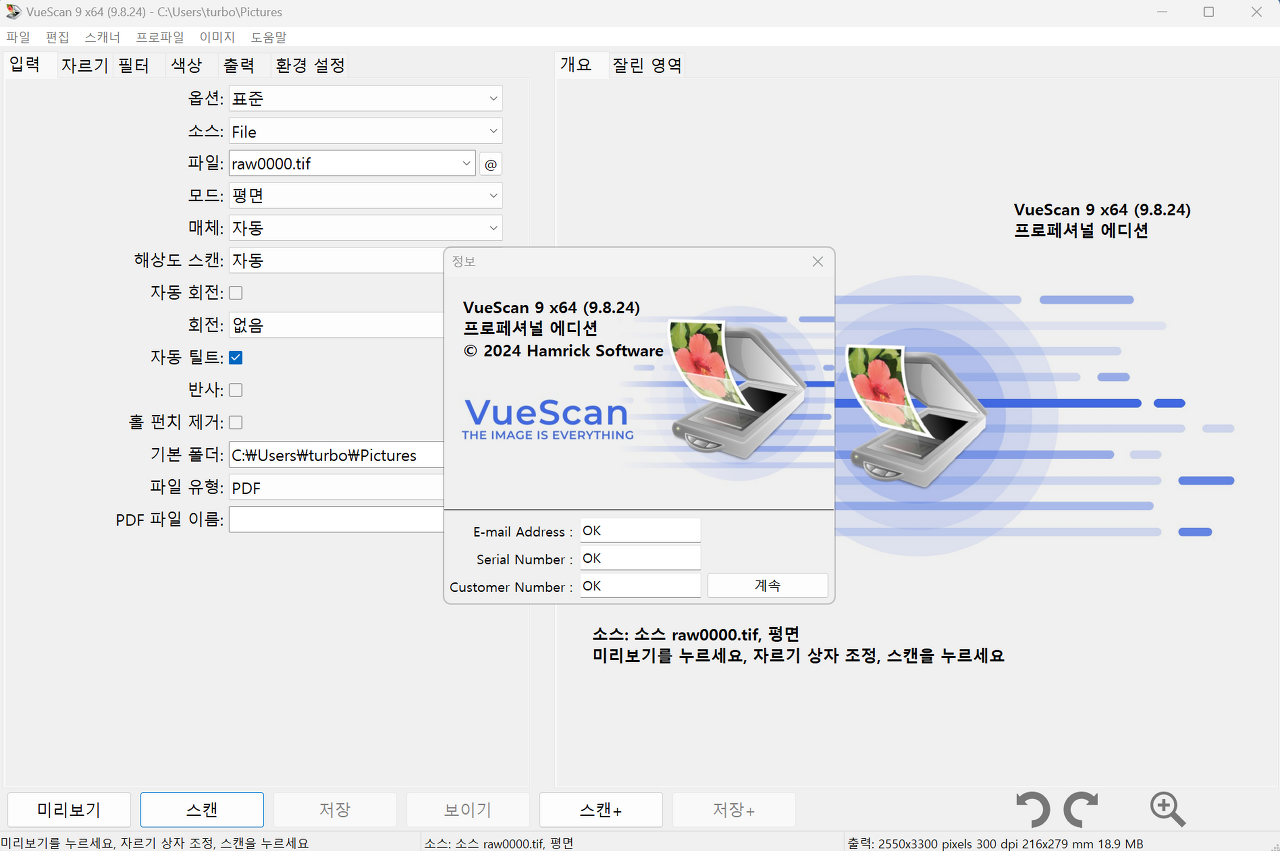The width and height of the screenshot is (1280, 851).
Task: Click the 기본 폴더 path field
Action: 336,455
